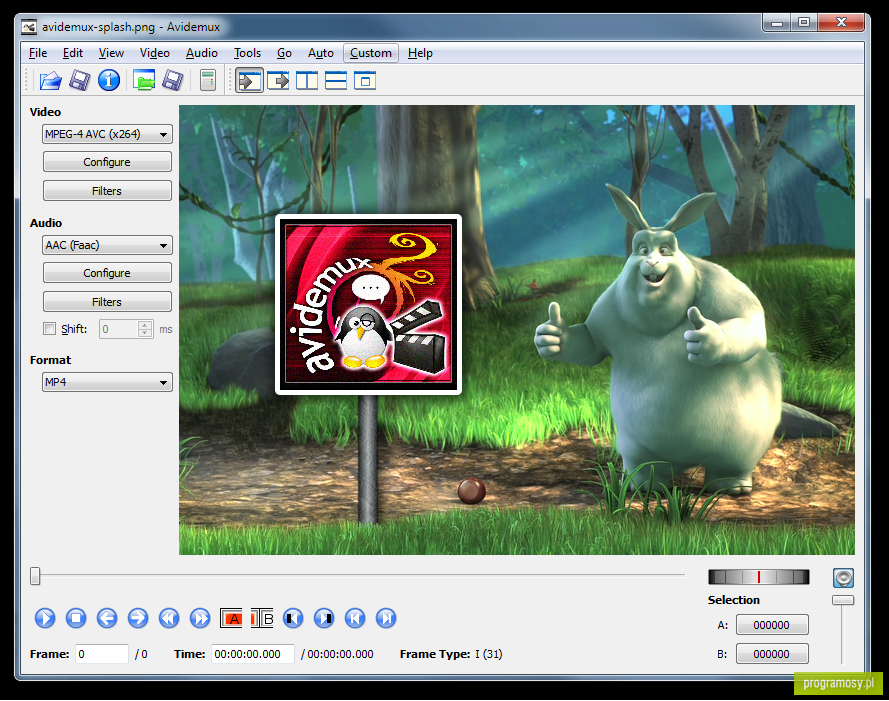The width and height of the screenshot is (889, 701).
Task: Click the video preview image
Action: (x=517, y=330)
